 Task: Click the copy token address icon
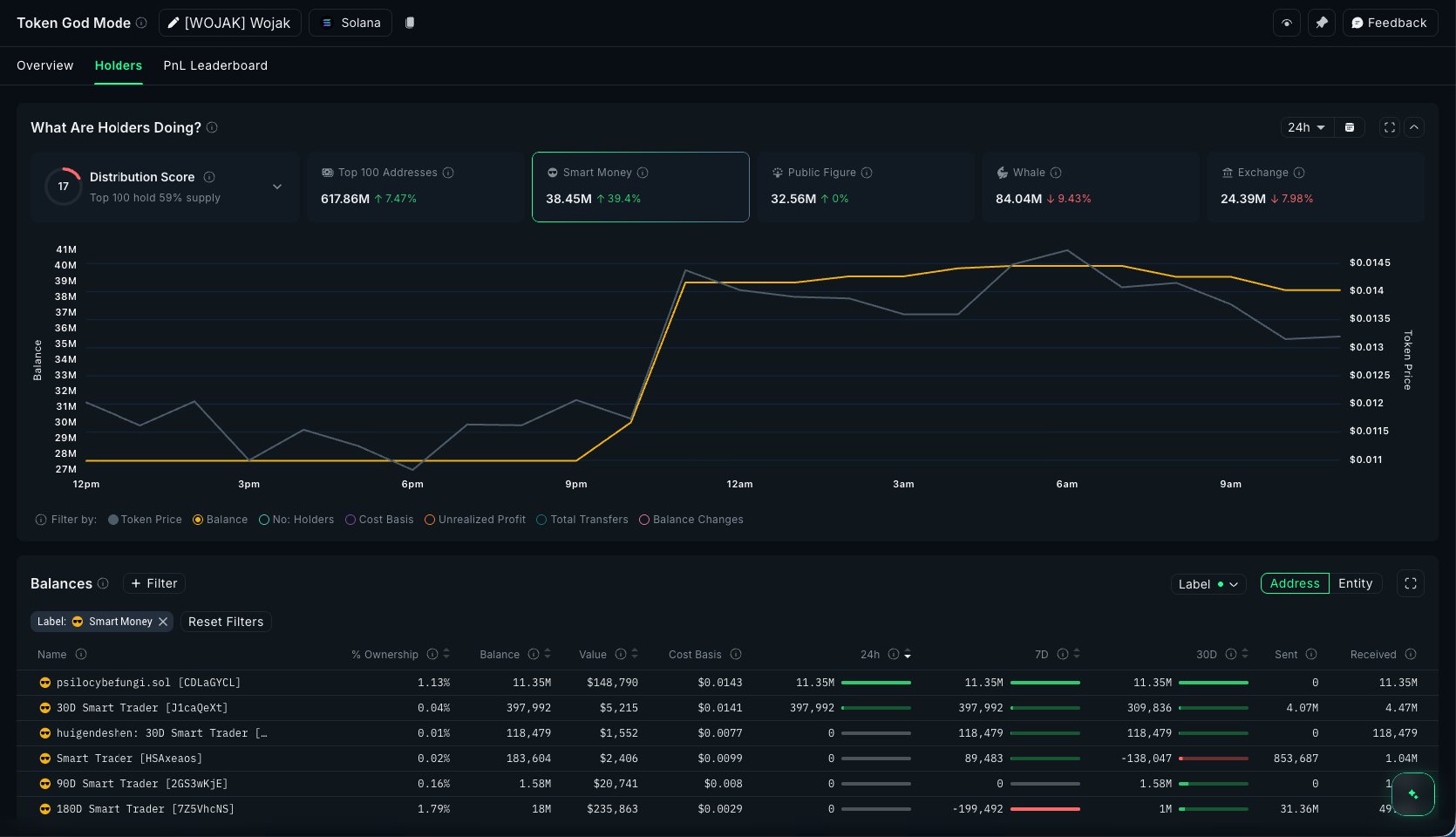[410, 23]
